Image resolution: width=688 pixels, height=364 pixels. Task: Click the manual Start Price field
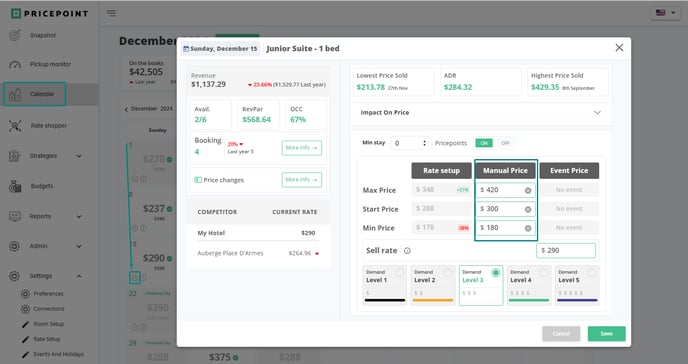click(505, 209)
